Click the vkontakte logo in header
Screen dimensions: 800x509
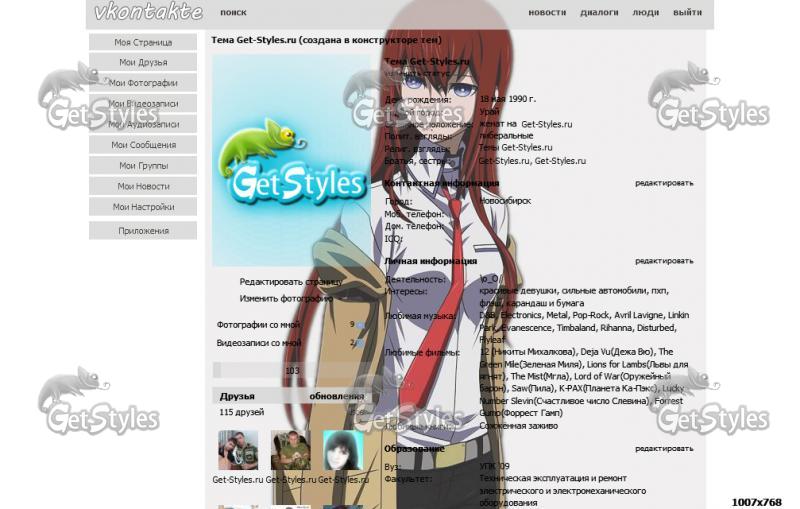point(148,11)
